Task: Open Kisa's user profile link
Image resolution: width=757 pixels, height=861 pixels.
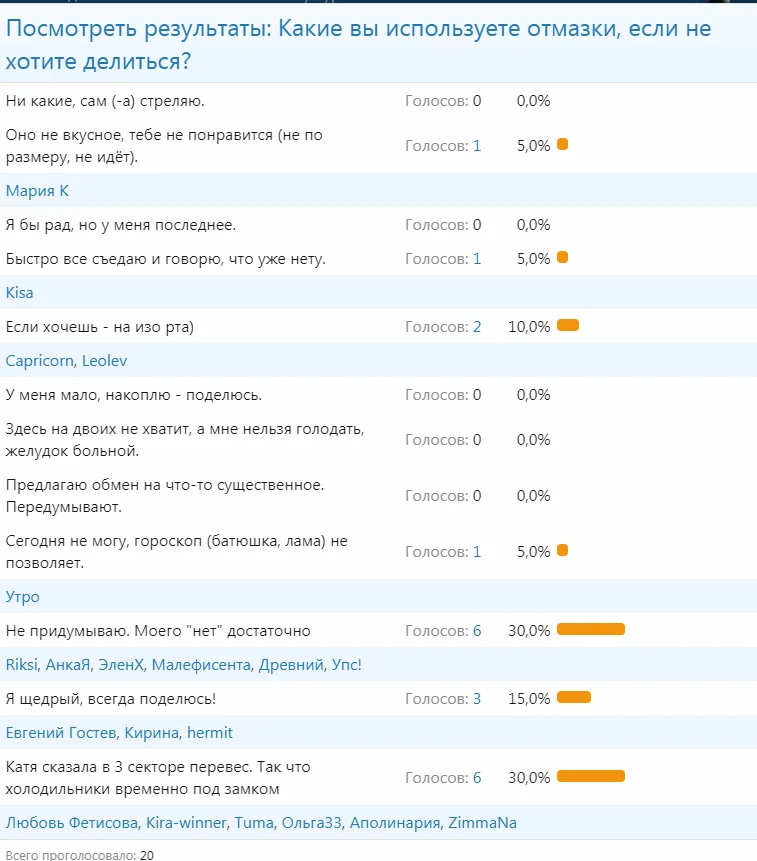Action: click(x=20, y=293)
